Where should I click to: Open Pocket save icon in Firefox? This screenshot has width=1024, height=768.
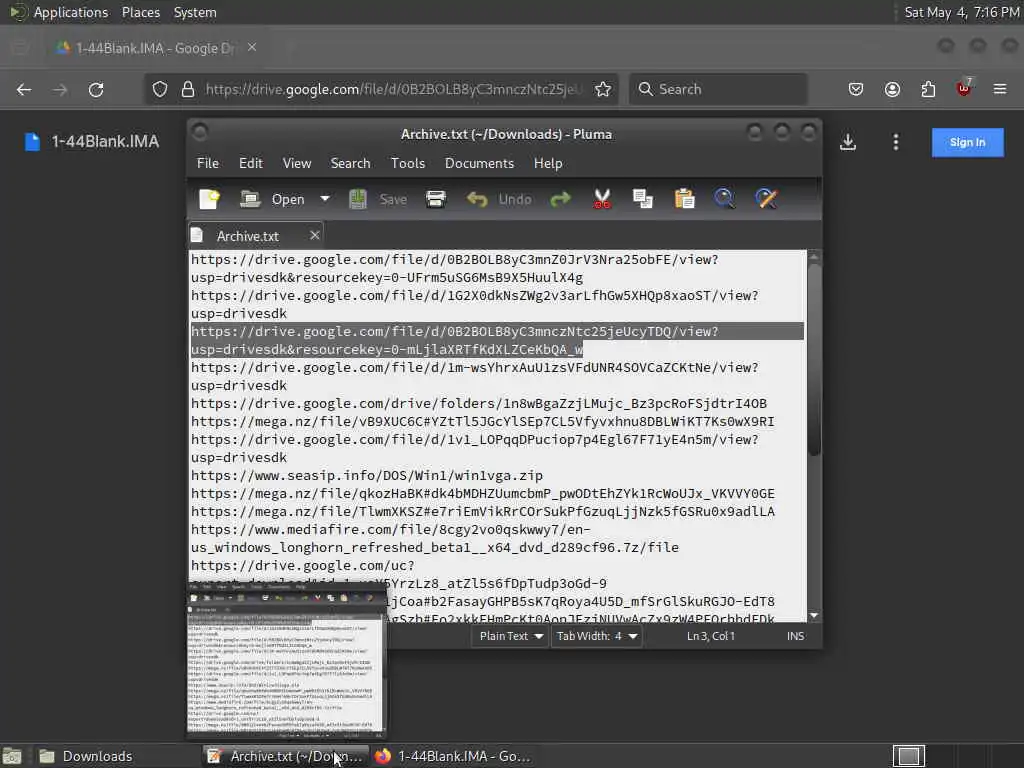856,89
